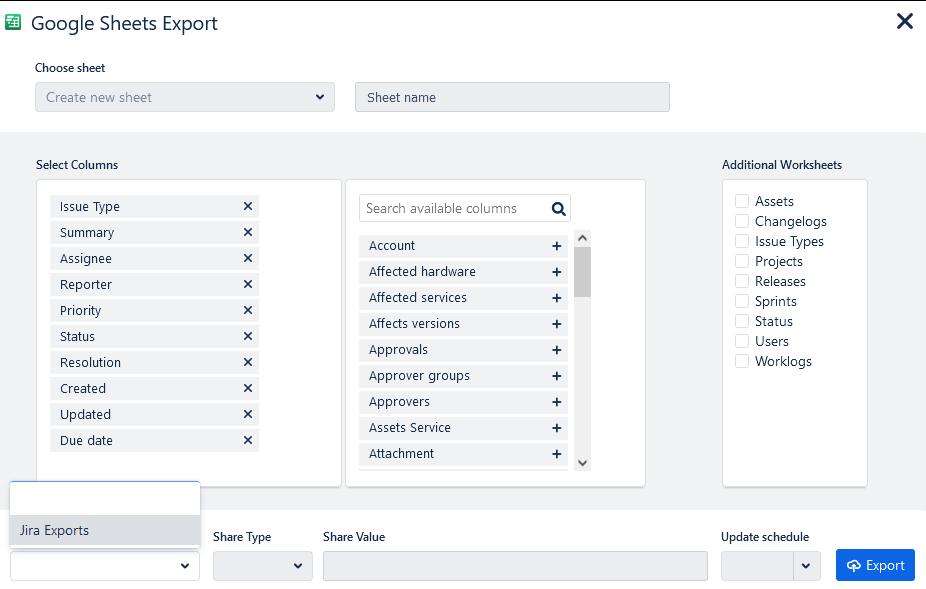The width and height of the screenshot is (926, 589).
Task: Close the Google Sheets Export dialog
Action: click(904, 21)
